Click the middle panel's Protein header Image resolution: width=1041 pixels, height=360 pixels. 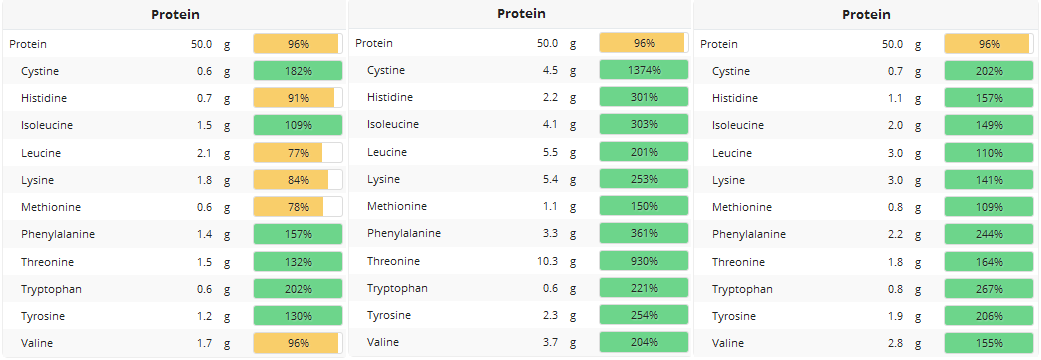tap(521, 14)
